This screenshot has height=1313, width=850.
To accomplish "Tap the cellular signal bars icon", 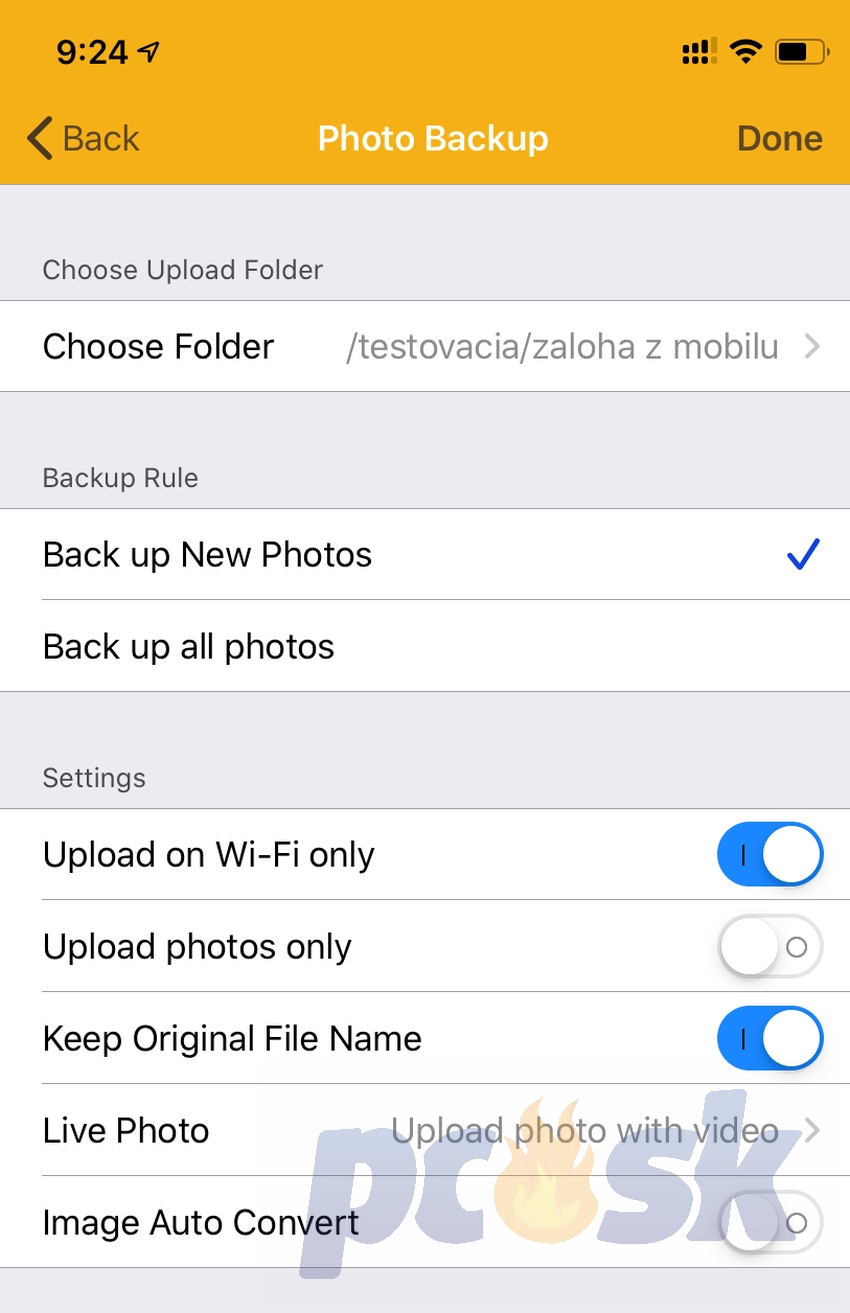I will coord(699,52).
